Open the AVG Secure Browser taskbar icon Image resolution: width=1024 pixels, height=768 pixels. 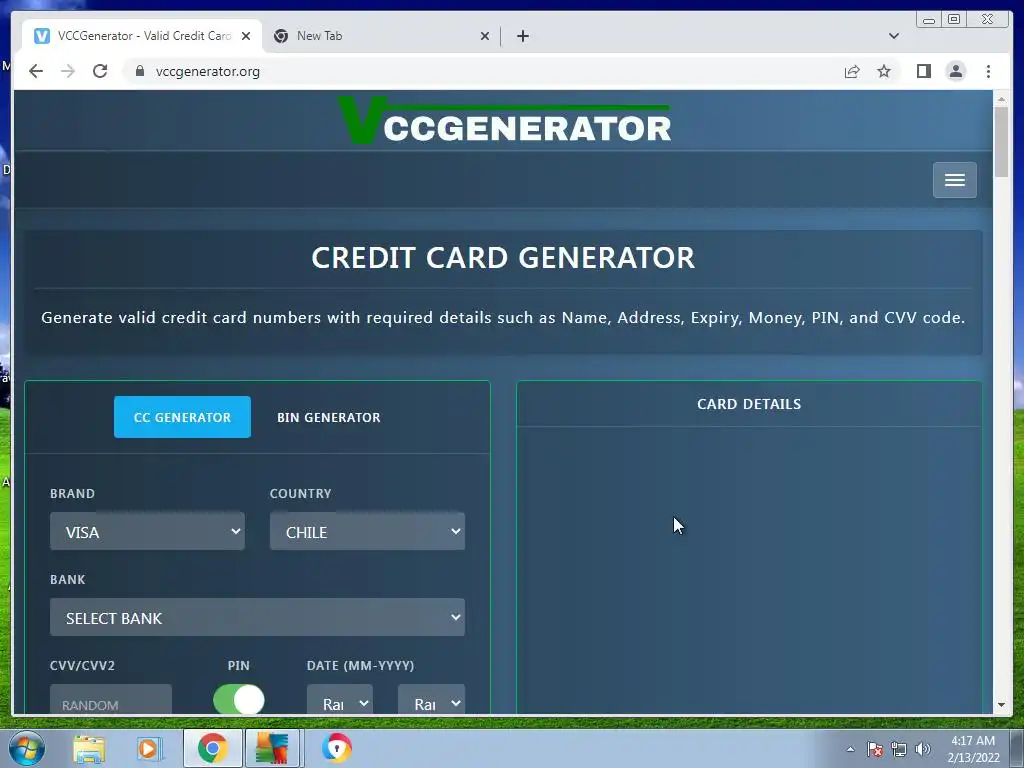[336, 748]
